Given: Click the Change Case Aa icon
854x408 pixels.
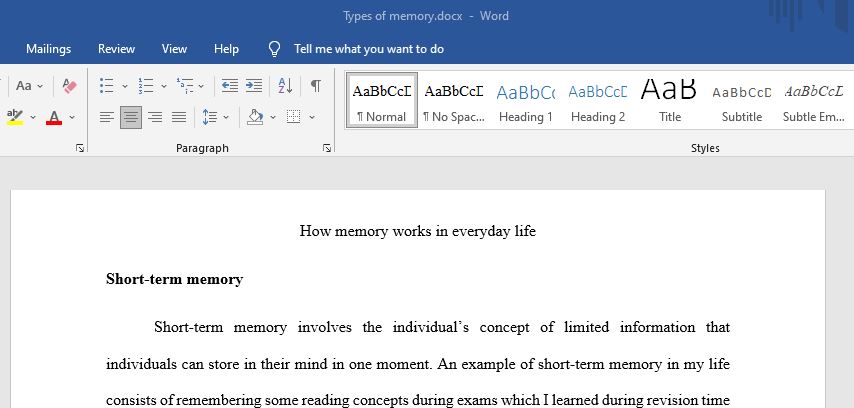Looking at the screenshot, I should point(23,86).
